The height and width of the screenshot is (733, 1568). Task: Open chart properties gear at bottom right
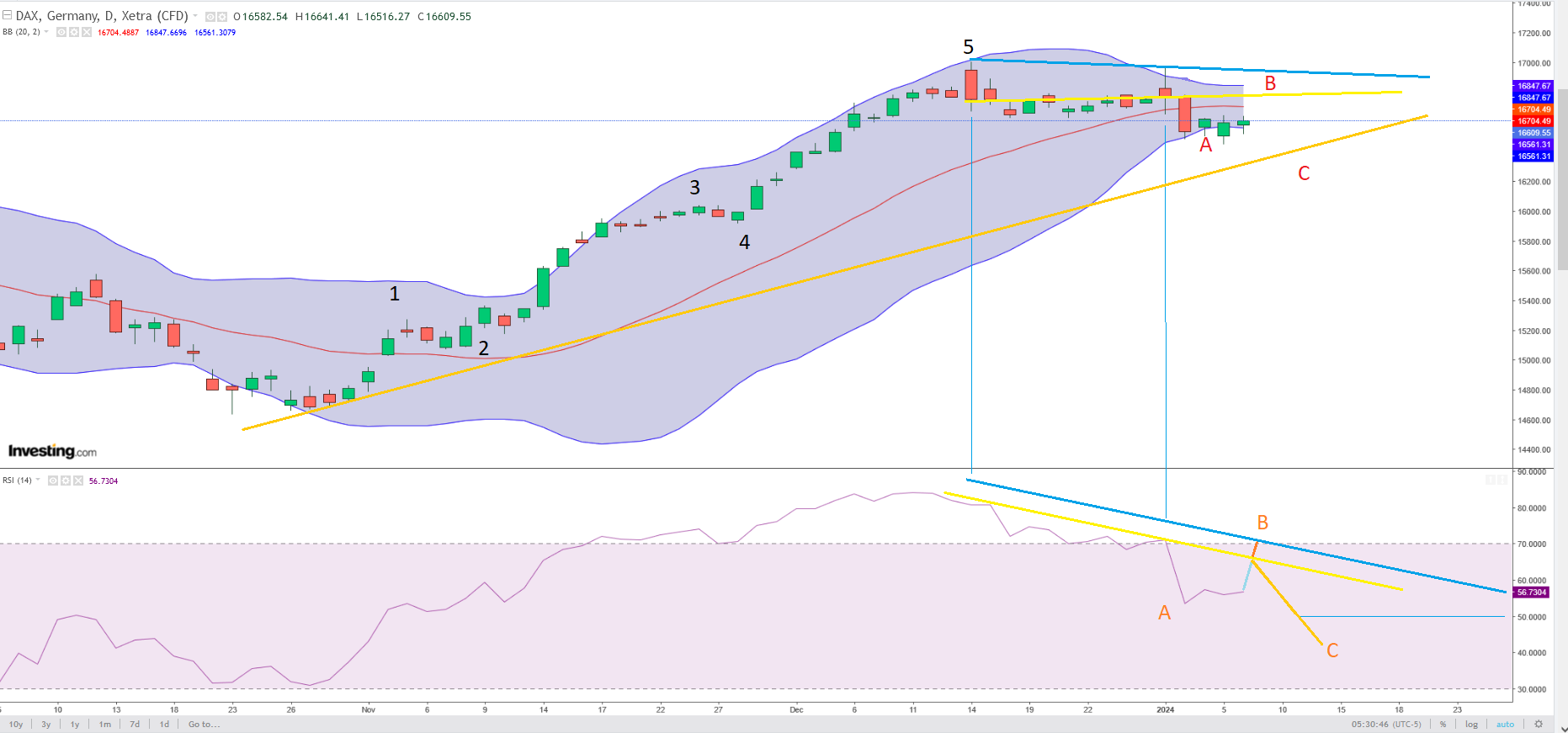(x=1539, y=724)
